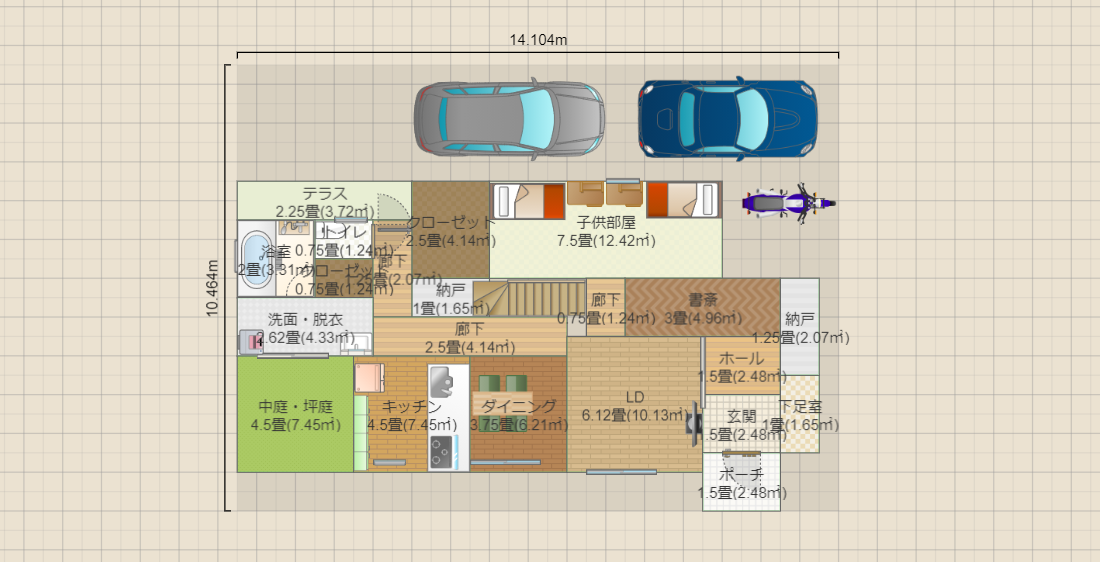
Task: Click the ポーチ porch area
Action: click(741, 483)
